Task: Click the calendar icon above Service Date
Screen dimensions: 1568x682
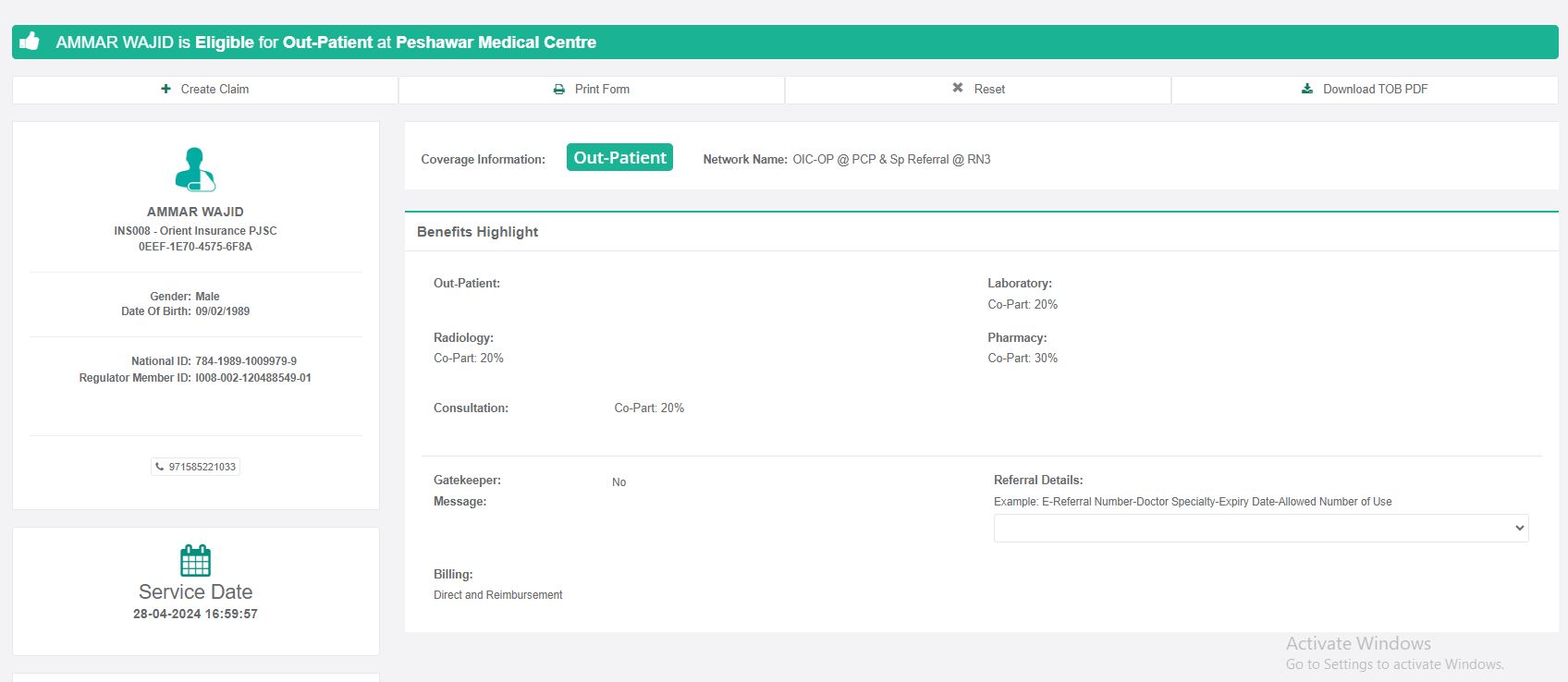Action: point(195,560)
